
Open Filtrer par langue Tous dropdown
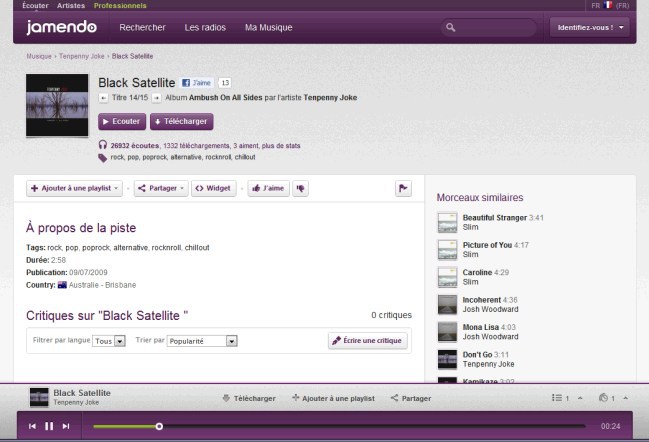click(x=109, y=341)
